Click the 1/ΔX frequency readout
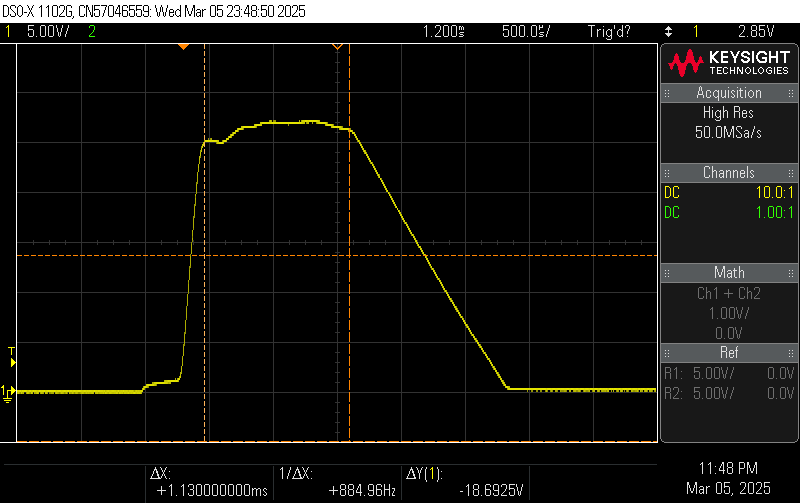Viewport: 800px width, 503px height. [362, 491]
